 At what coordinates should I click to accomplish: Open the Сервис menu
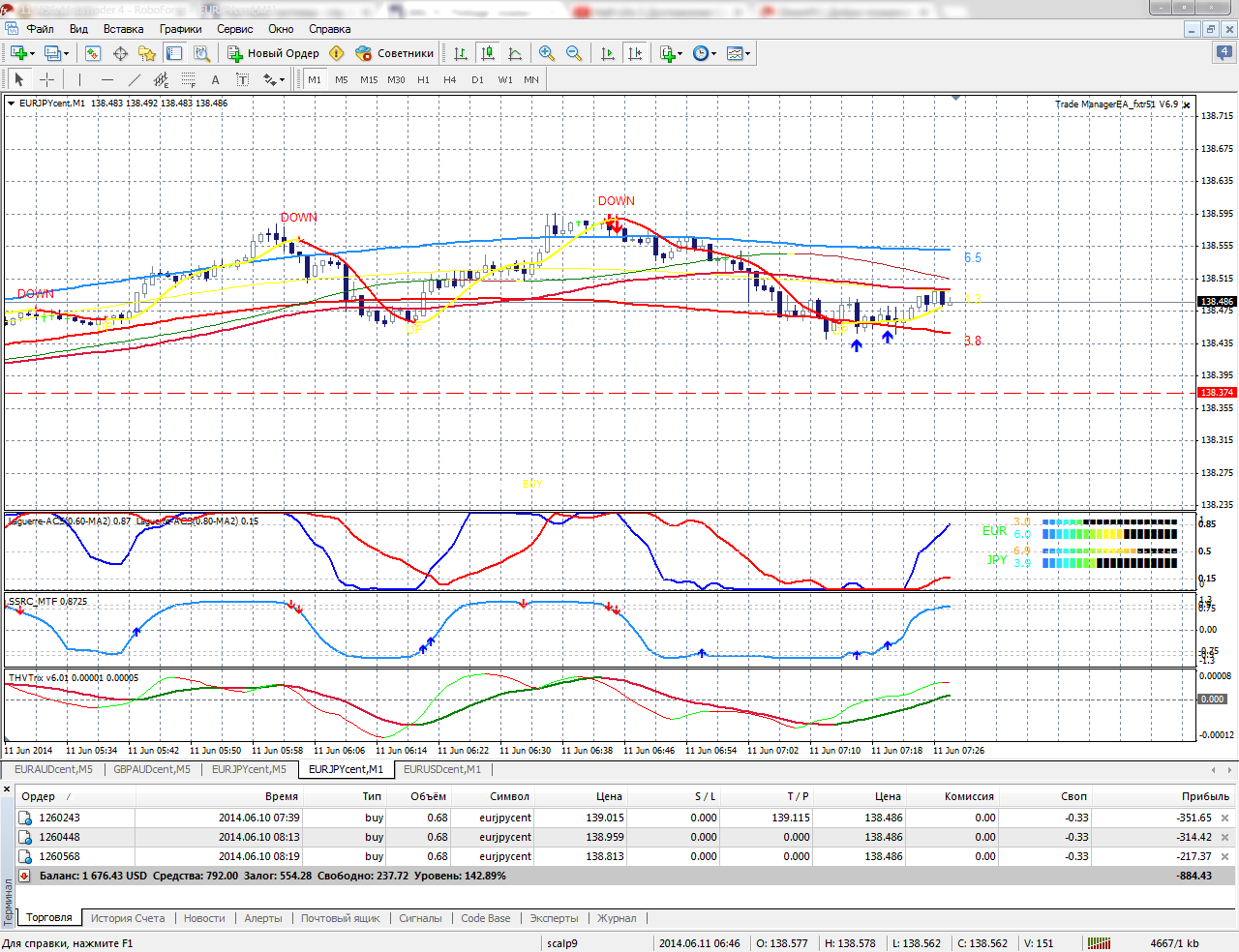coord(235,29)
